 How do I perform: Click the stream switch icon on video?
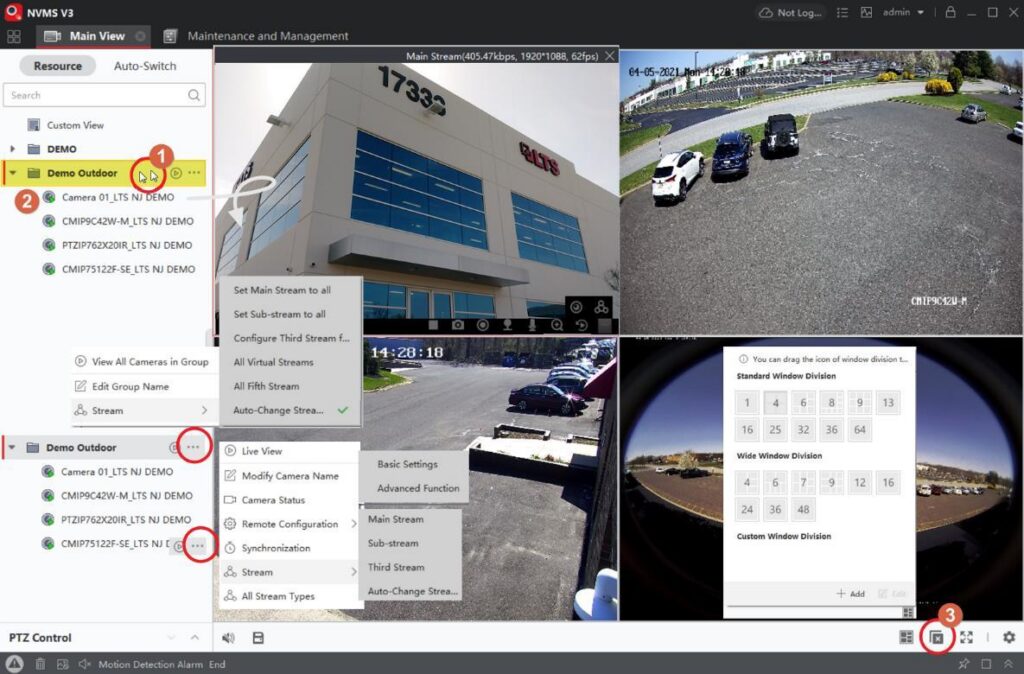point(601,307)
